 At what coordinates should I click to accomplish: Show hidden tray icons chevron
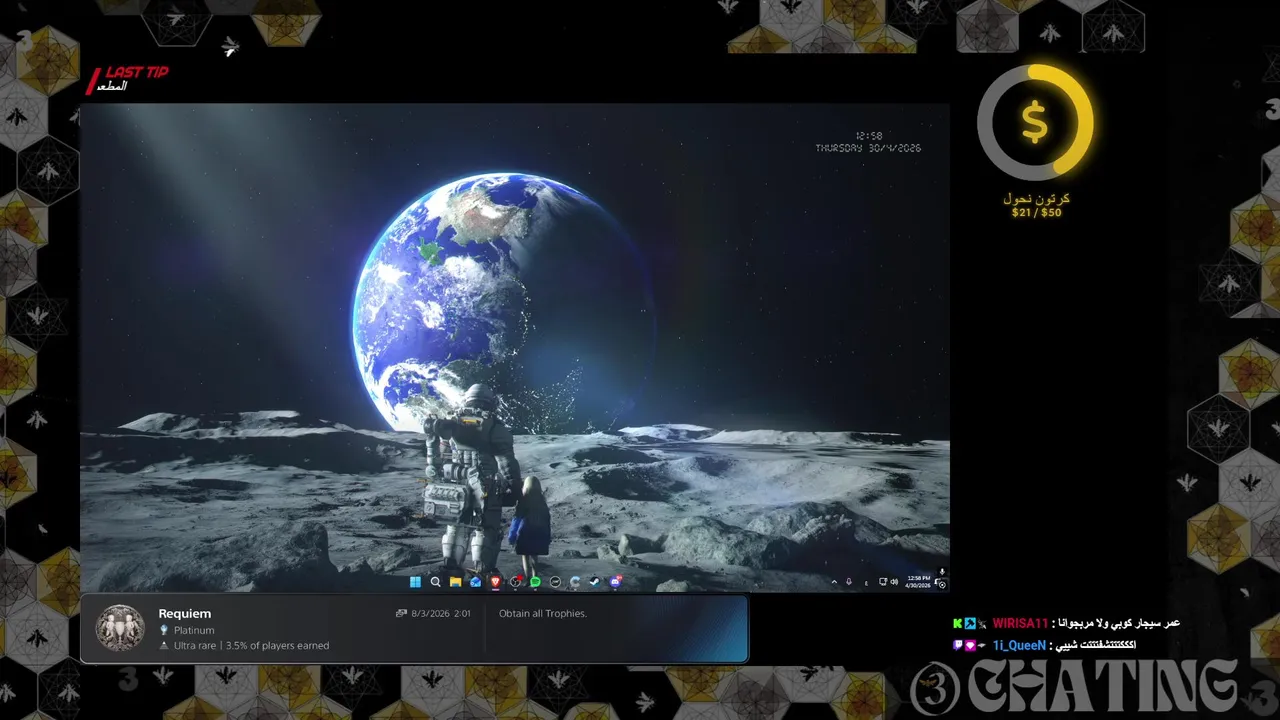pyautogui.click(x=834, y=582)
